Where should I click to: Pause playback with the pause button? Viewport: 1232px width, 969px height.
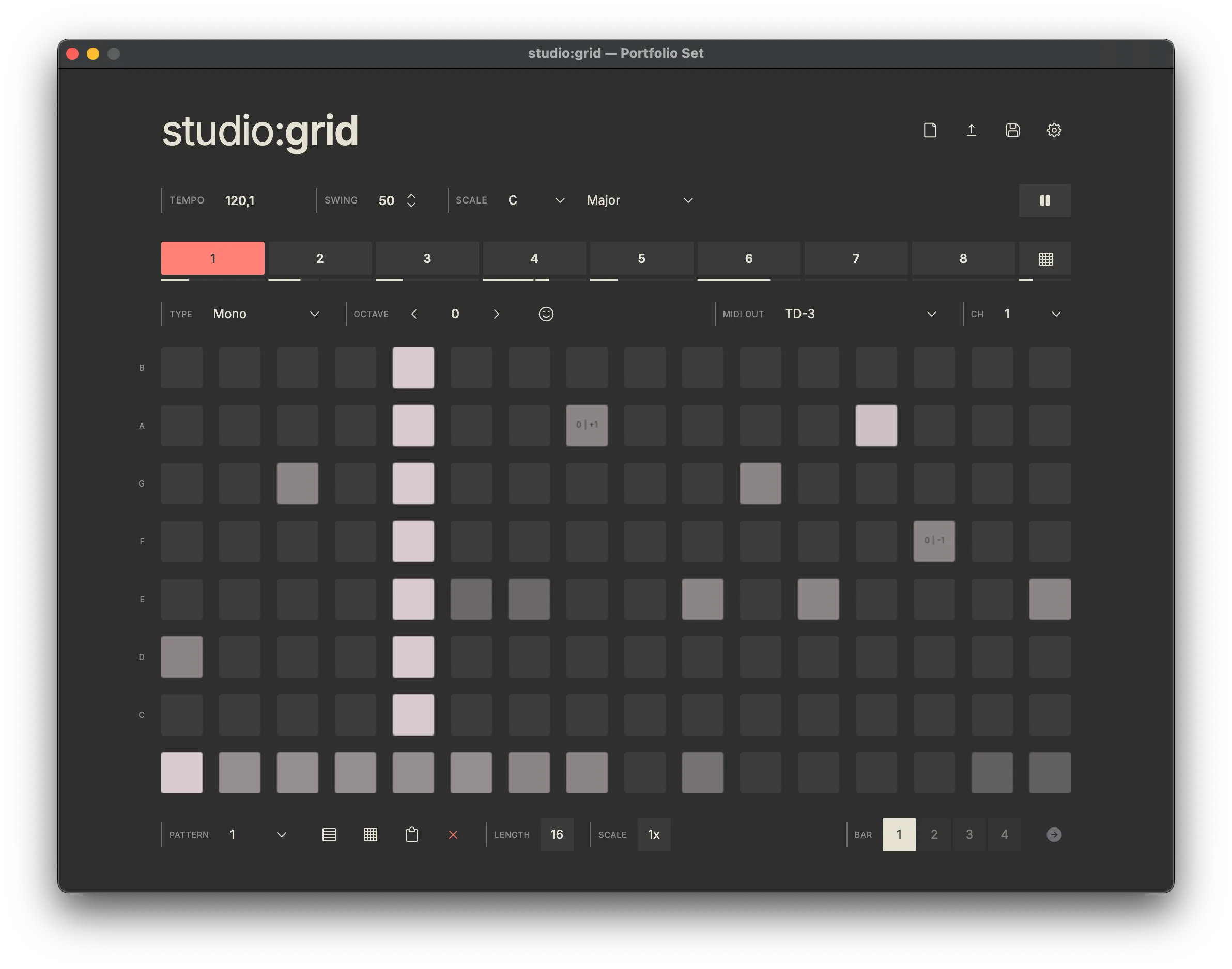(1044, 200)
